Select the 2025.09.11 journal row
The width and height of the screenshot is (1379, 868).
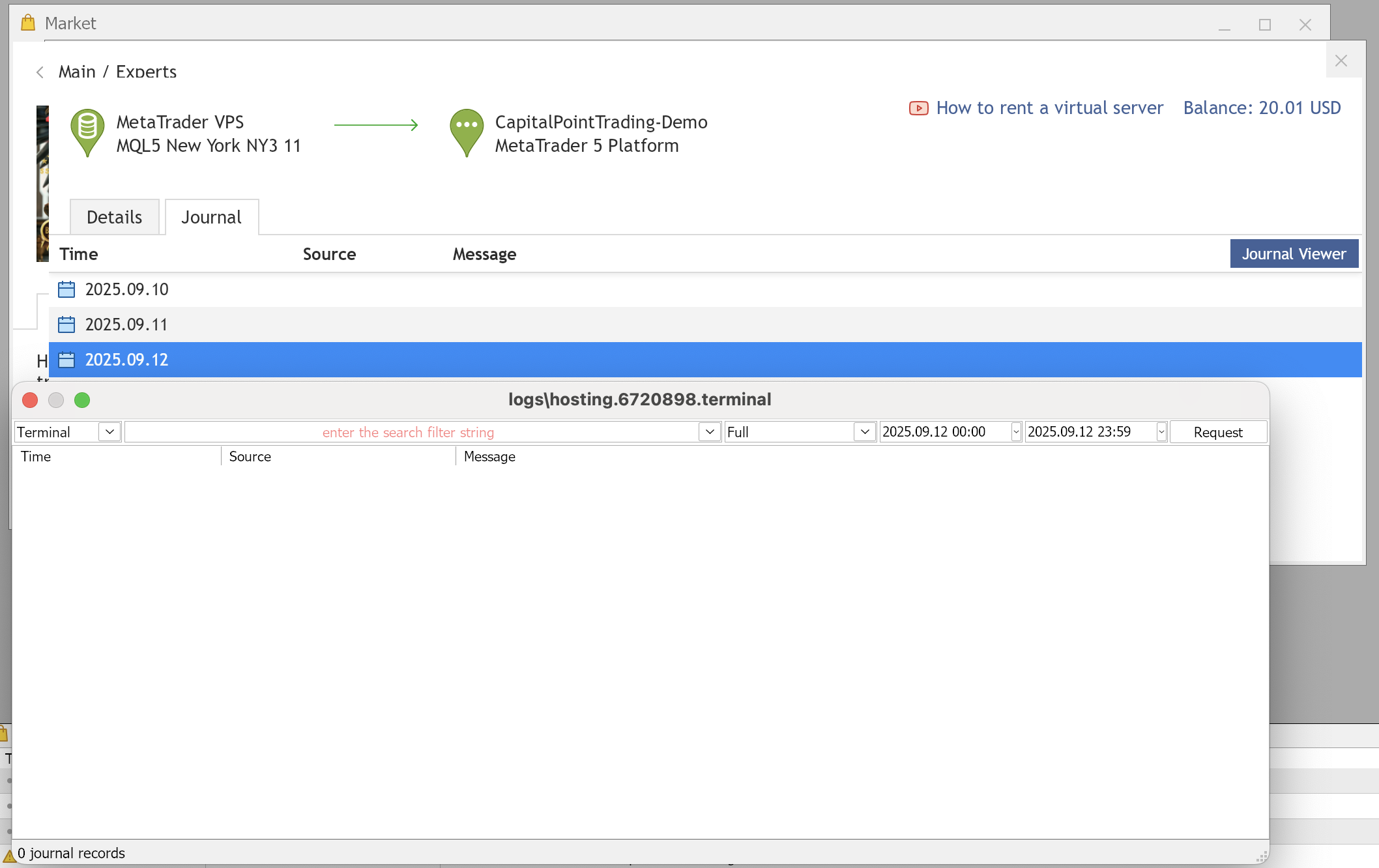coord(705,325)
